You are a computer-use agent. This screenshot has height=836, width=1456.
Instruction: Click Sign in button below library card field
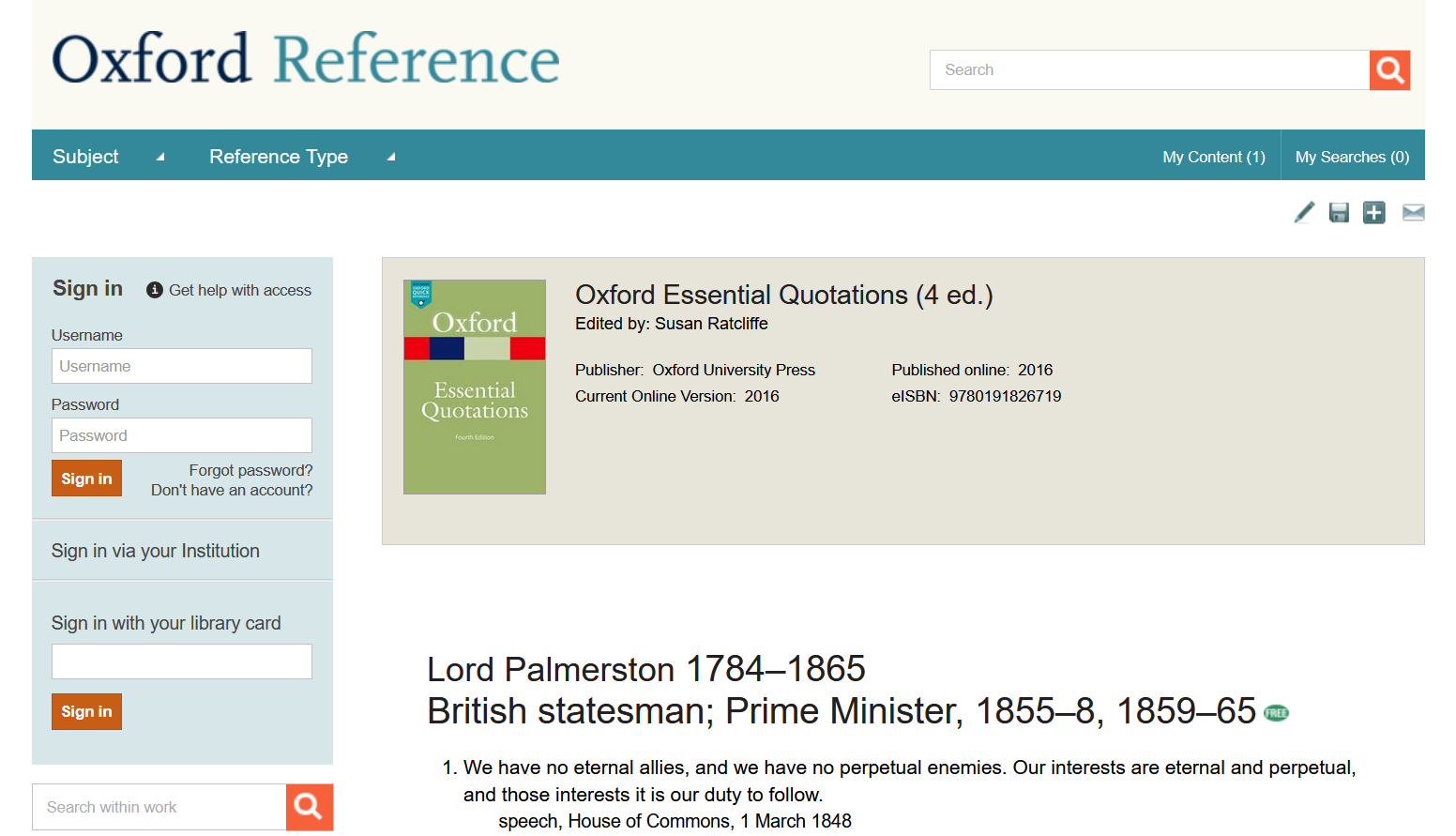[86, 711]
